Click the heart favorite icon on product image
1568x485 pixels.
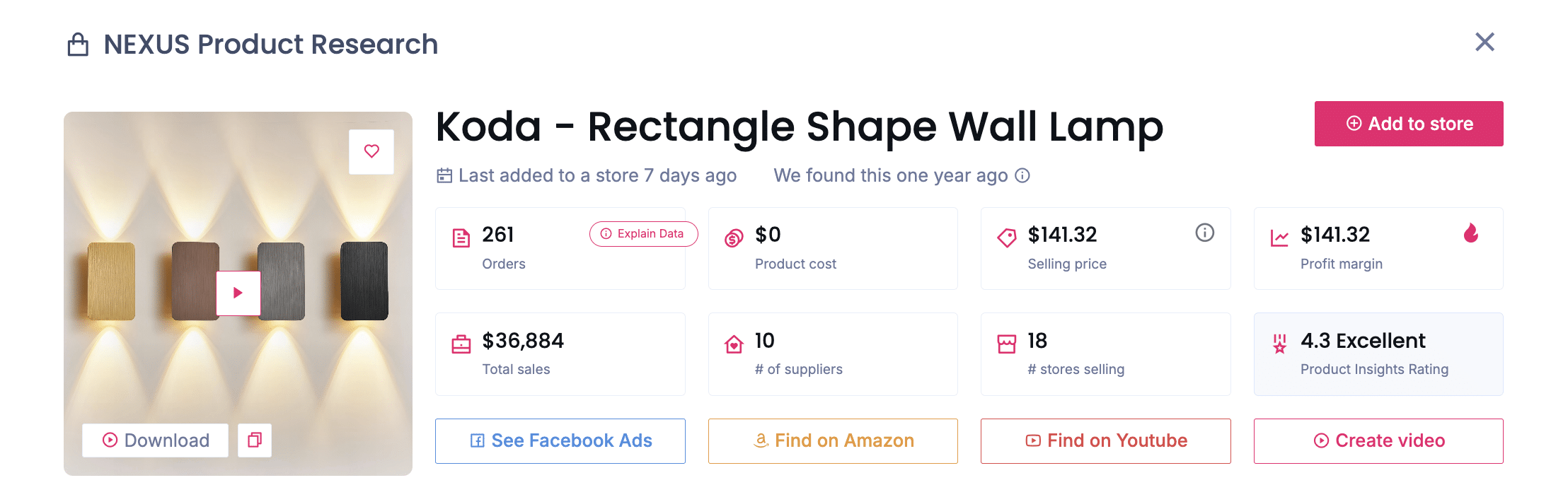click(371, 151)
